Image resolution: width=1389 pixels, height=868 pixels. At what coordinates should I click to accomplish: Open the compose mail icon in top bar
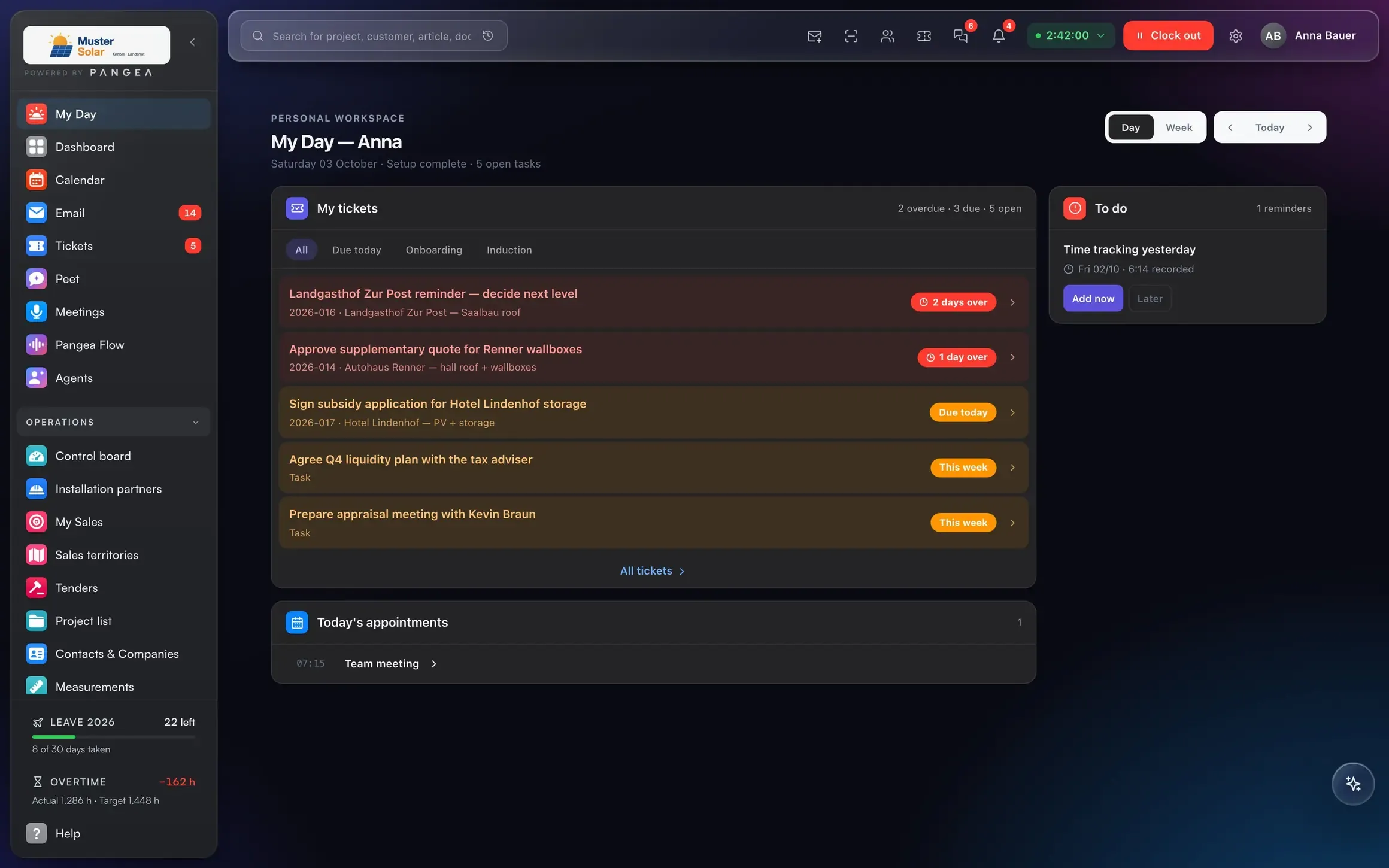(814, 36)
